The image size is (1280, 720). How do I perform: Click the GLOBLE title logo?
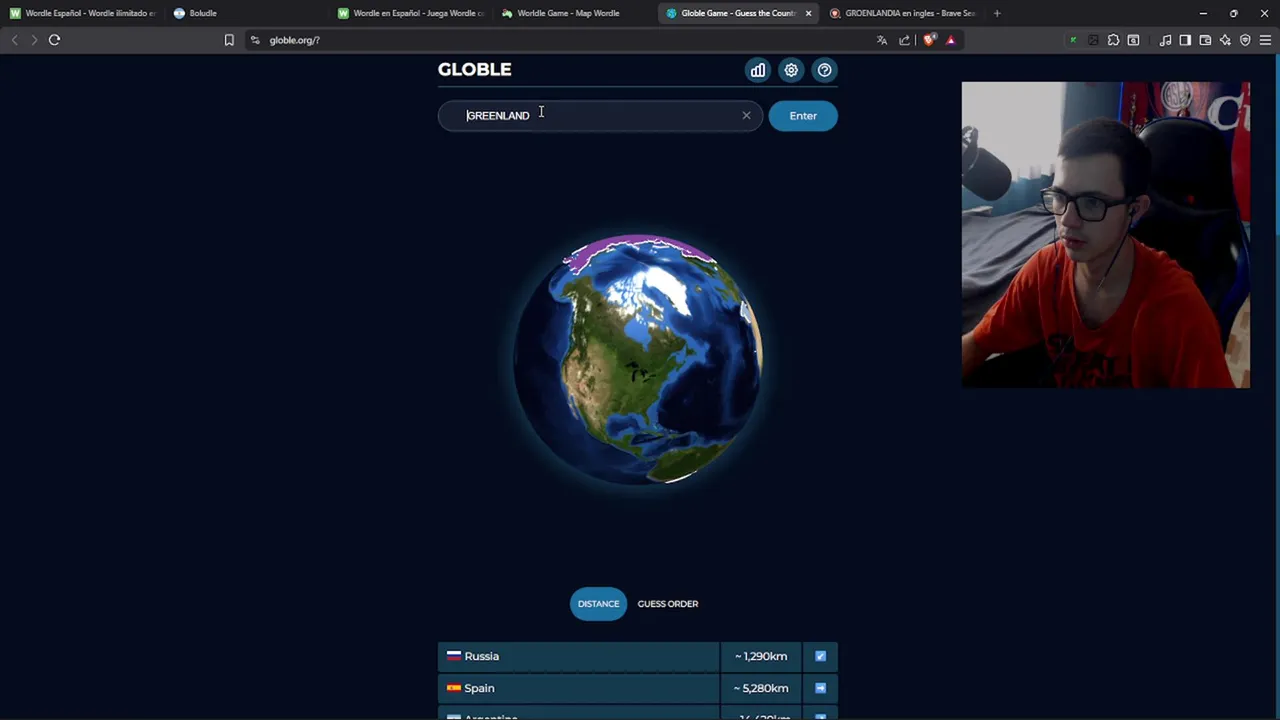(474, 69)
